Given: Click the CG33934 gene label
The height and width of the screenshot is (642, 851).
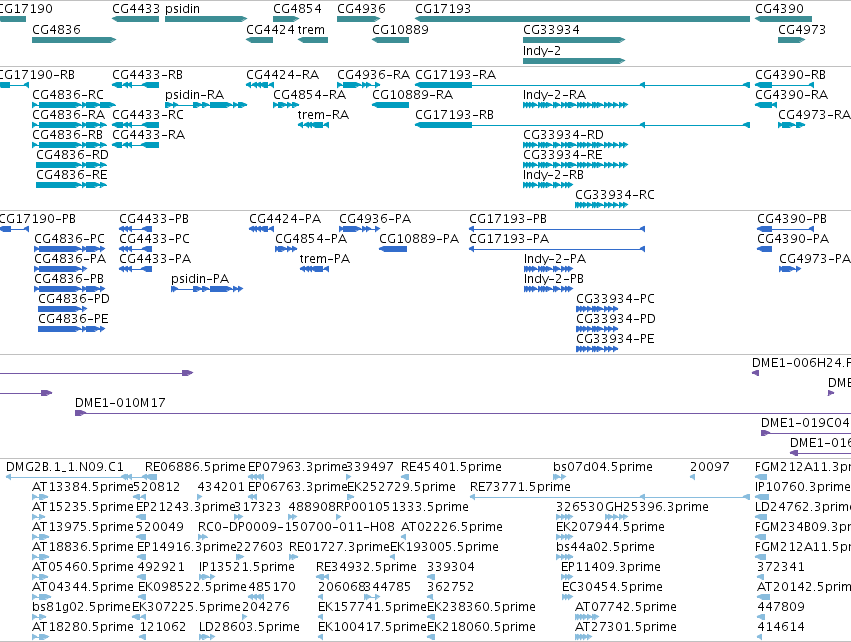Looking at the screenshot, I should point(551,30).
